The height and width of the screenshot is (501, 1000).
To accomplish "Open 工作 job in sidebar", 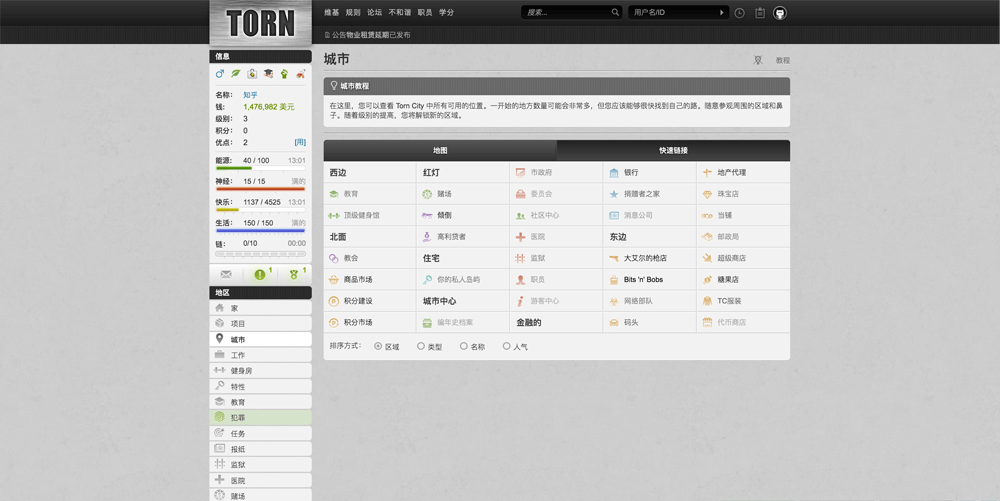I will click(260, 354).
